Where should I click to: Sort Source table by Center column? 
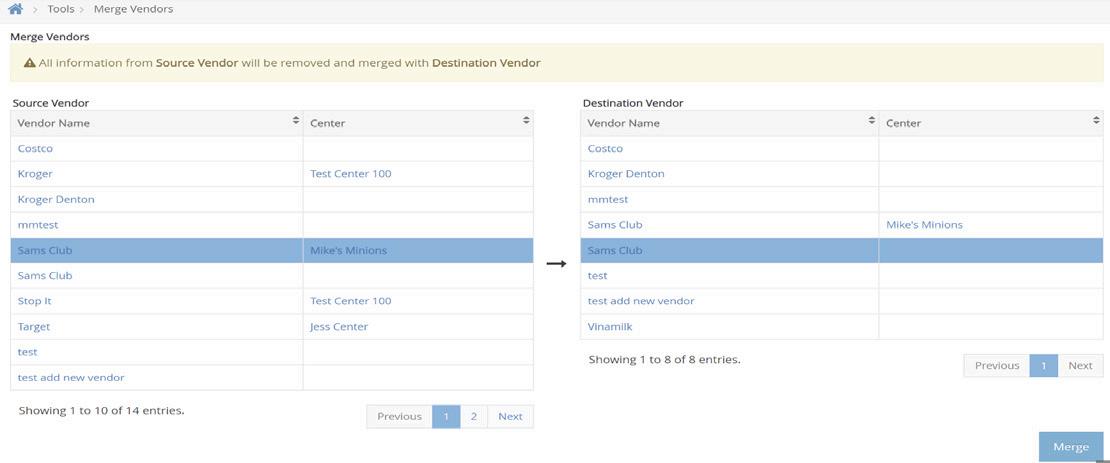point(526,121)
